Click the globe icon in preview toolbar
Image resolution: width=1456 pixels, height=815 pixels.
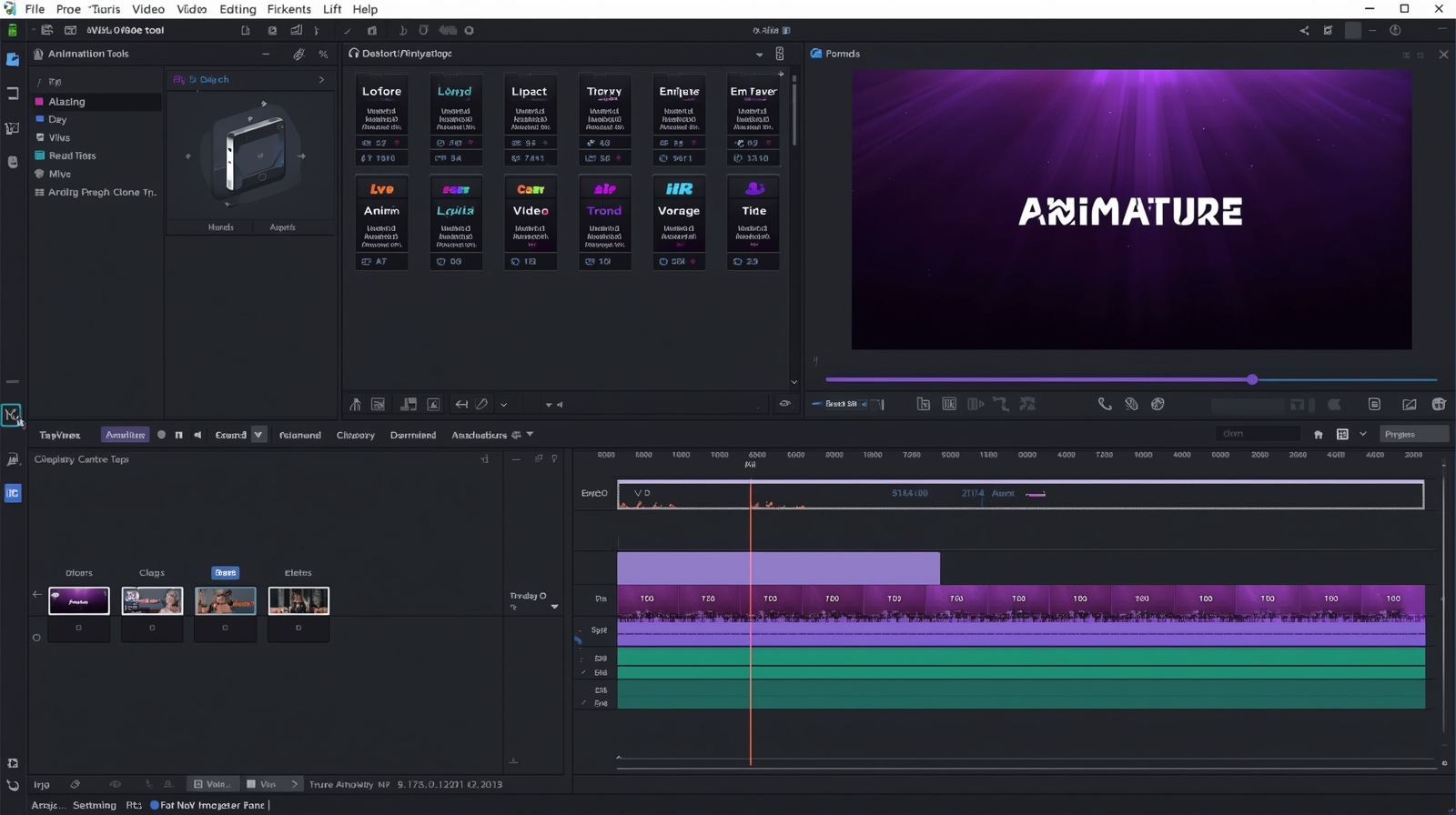pos(1158,404)
